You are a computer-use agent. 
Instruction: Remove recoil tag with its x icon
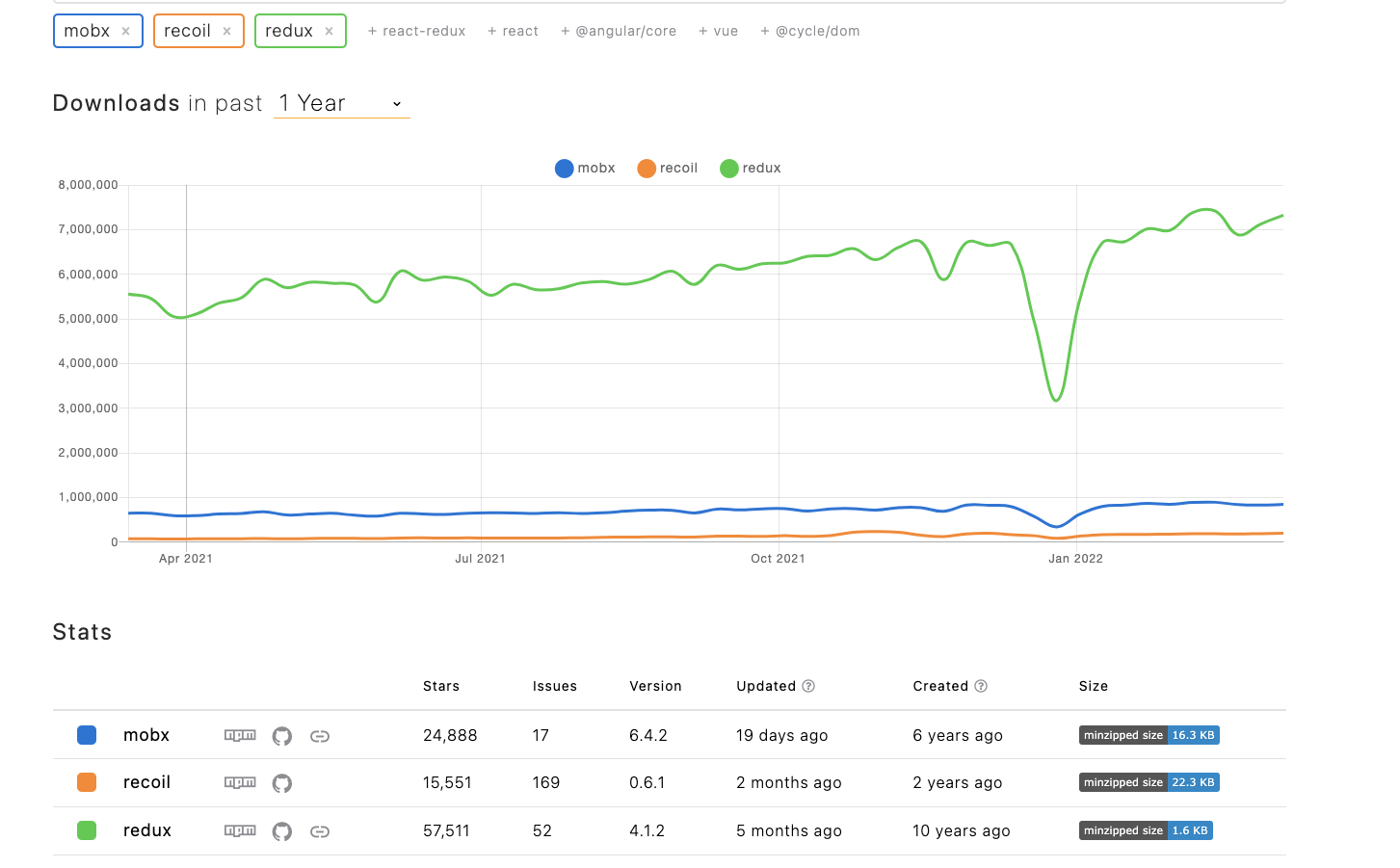point(226,31)
